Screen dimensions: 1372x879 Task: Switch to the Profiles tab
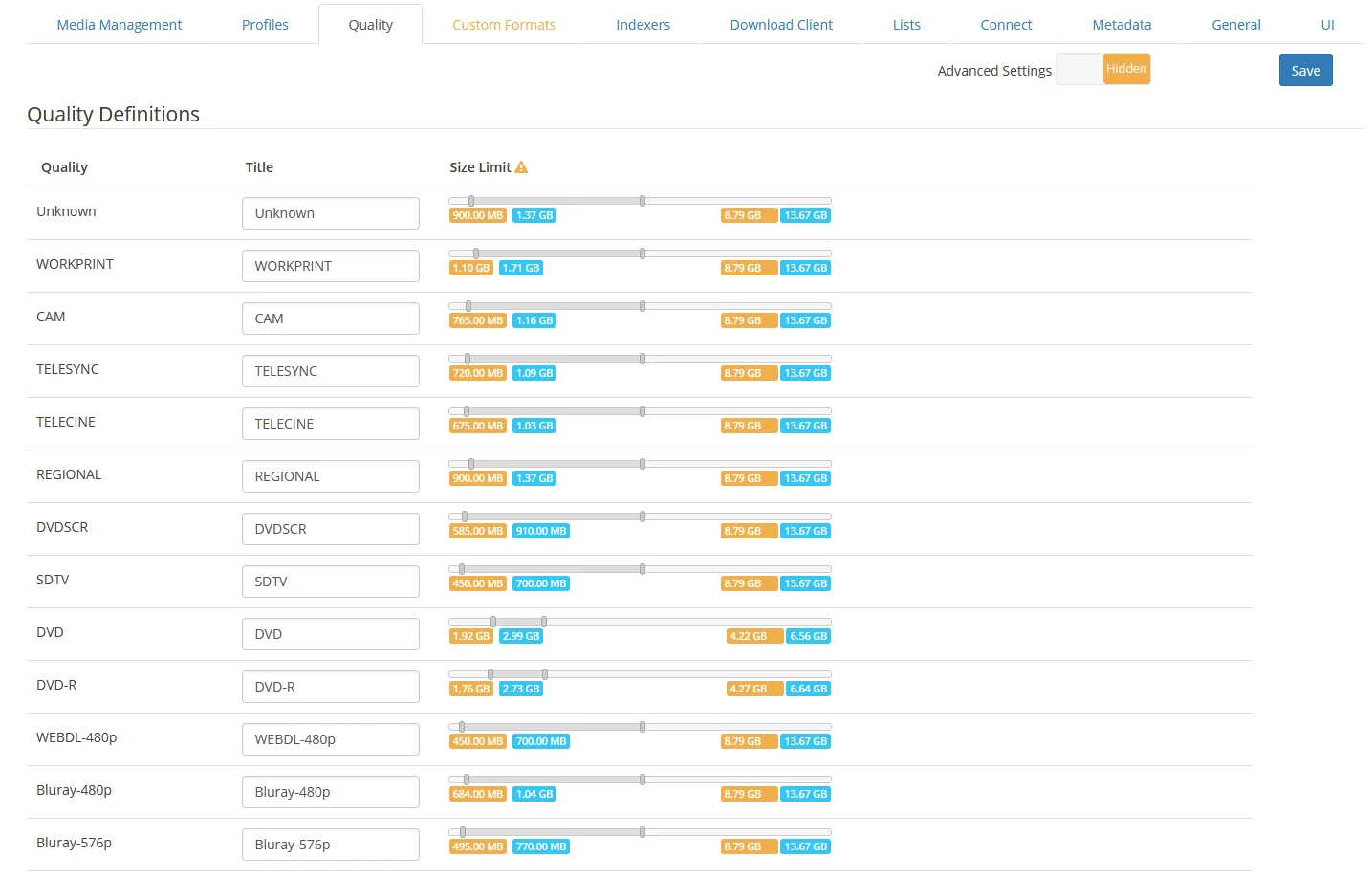265,24
